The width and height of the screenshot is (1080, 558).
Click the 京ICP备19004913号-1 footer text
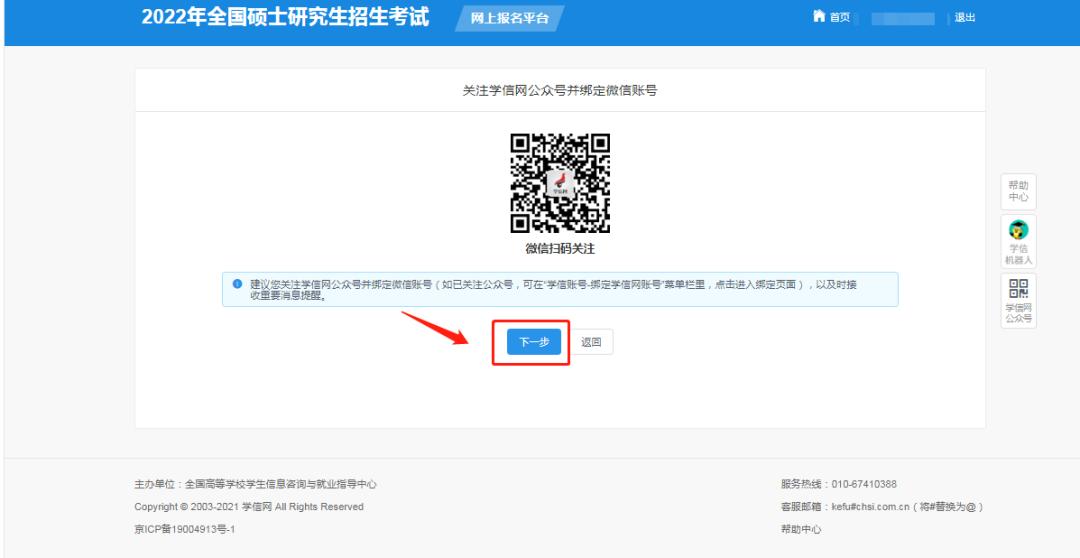pos(185,529)
